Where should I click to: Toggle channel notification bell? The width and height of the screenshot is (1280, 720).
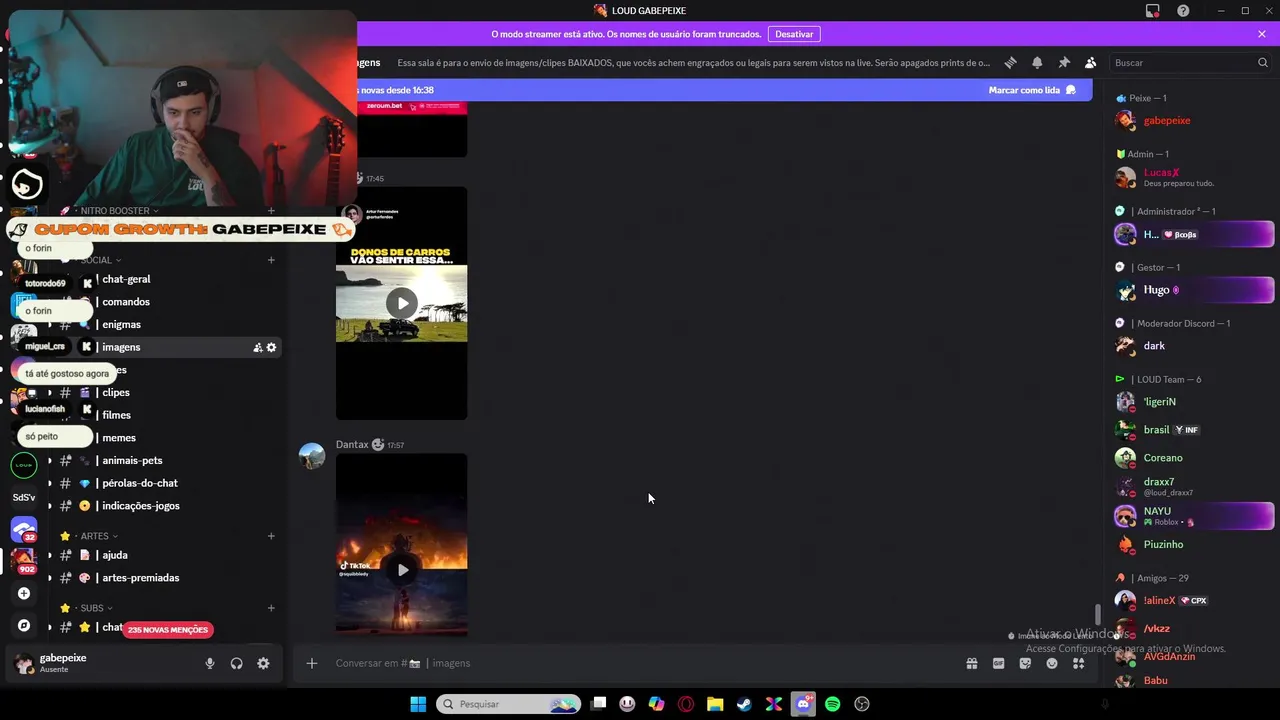point(1037,62)
